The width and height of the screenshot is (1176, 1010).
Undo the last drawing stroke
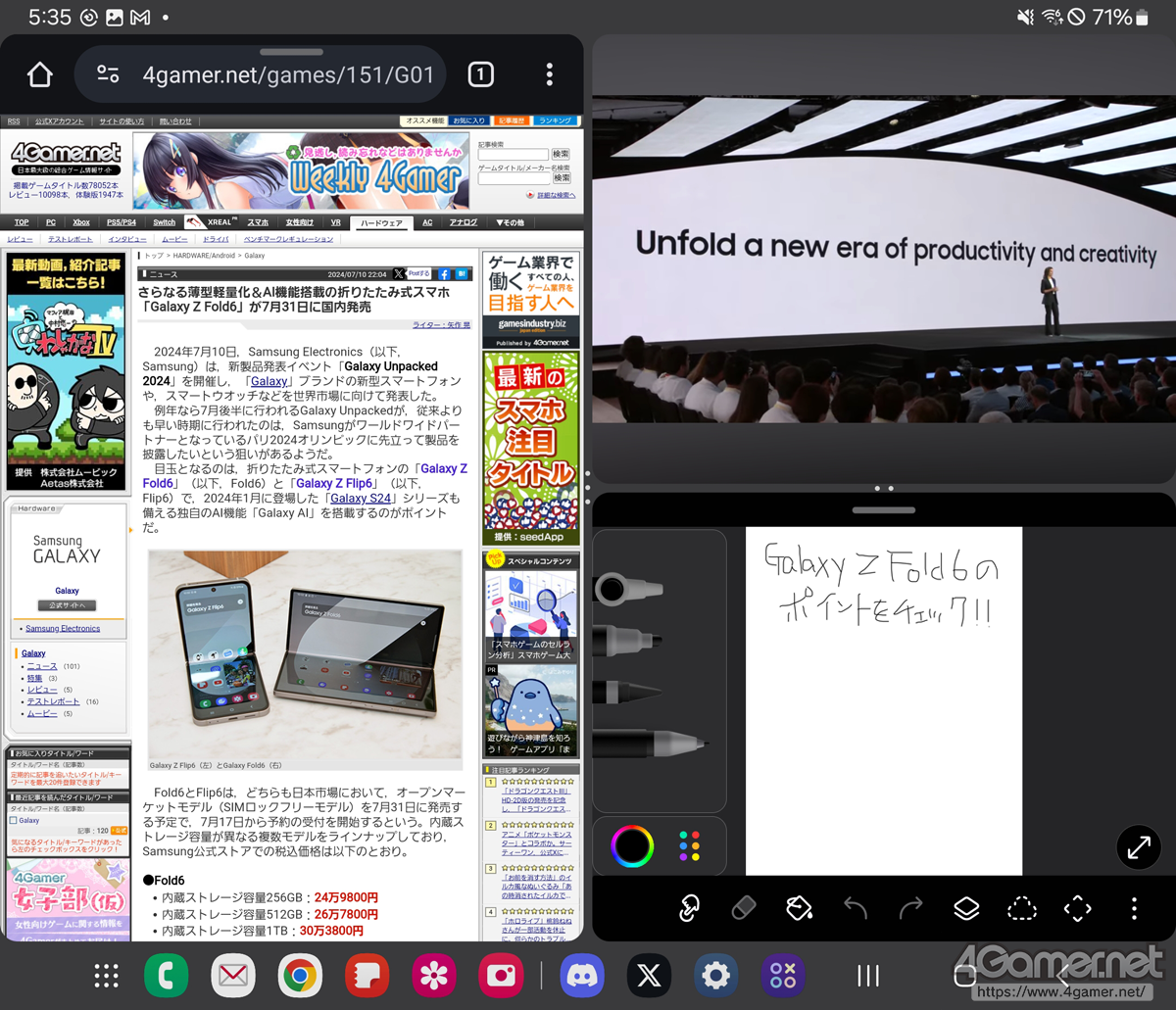856,908
